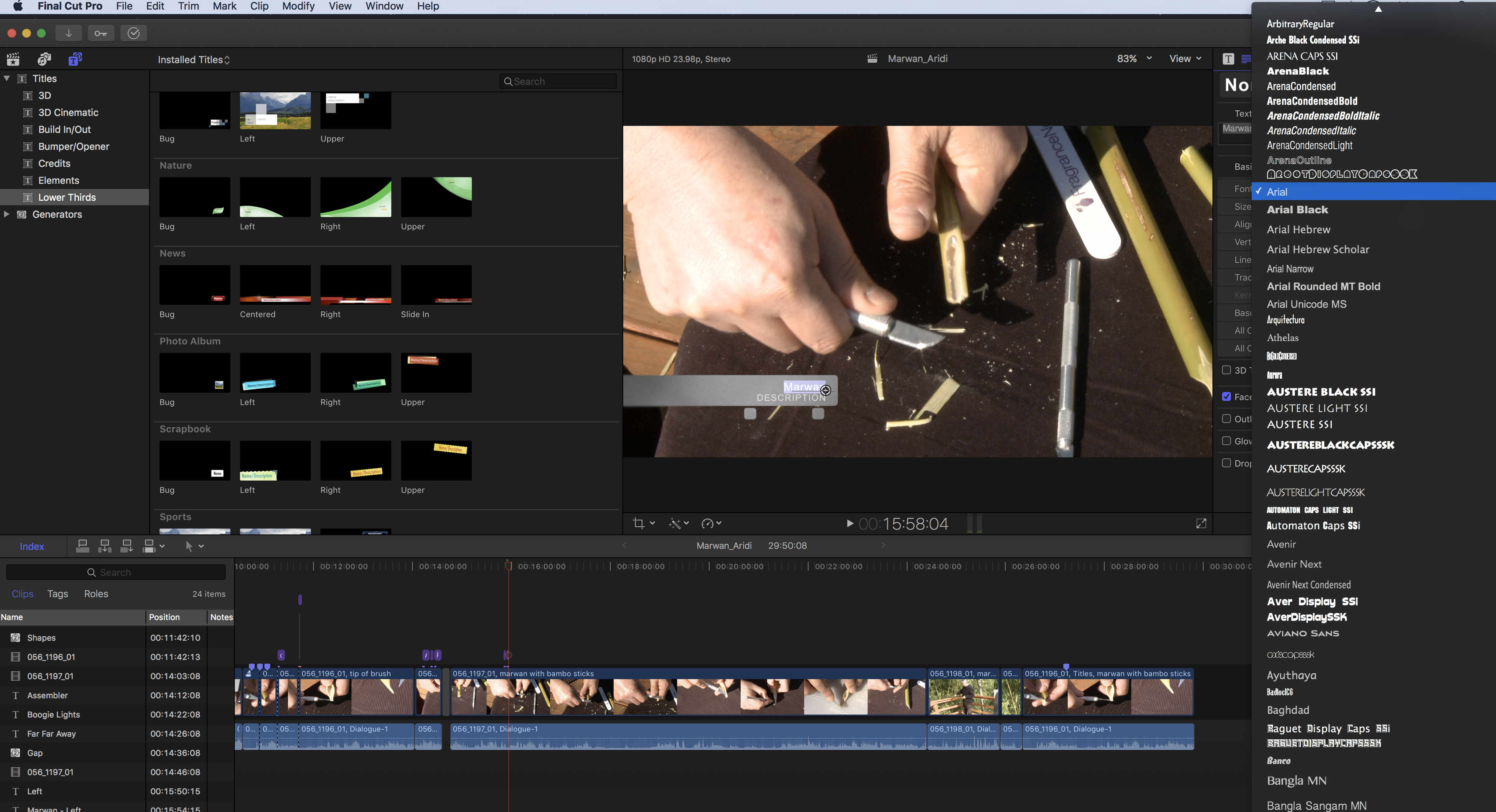1496x812 pixels.
Task: Expand the Generators disclosure triangle
Action: [x=7, y=214]
